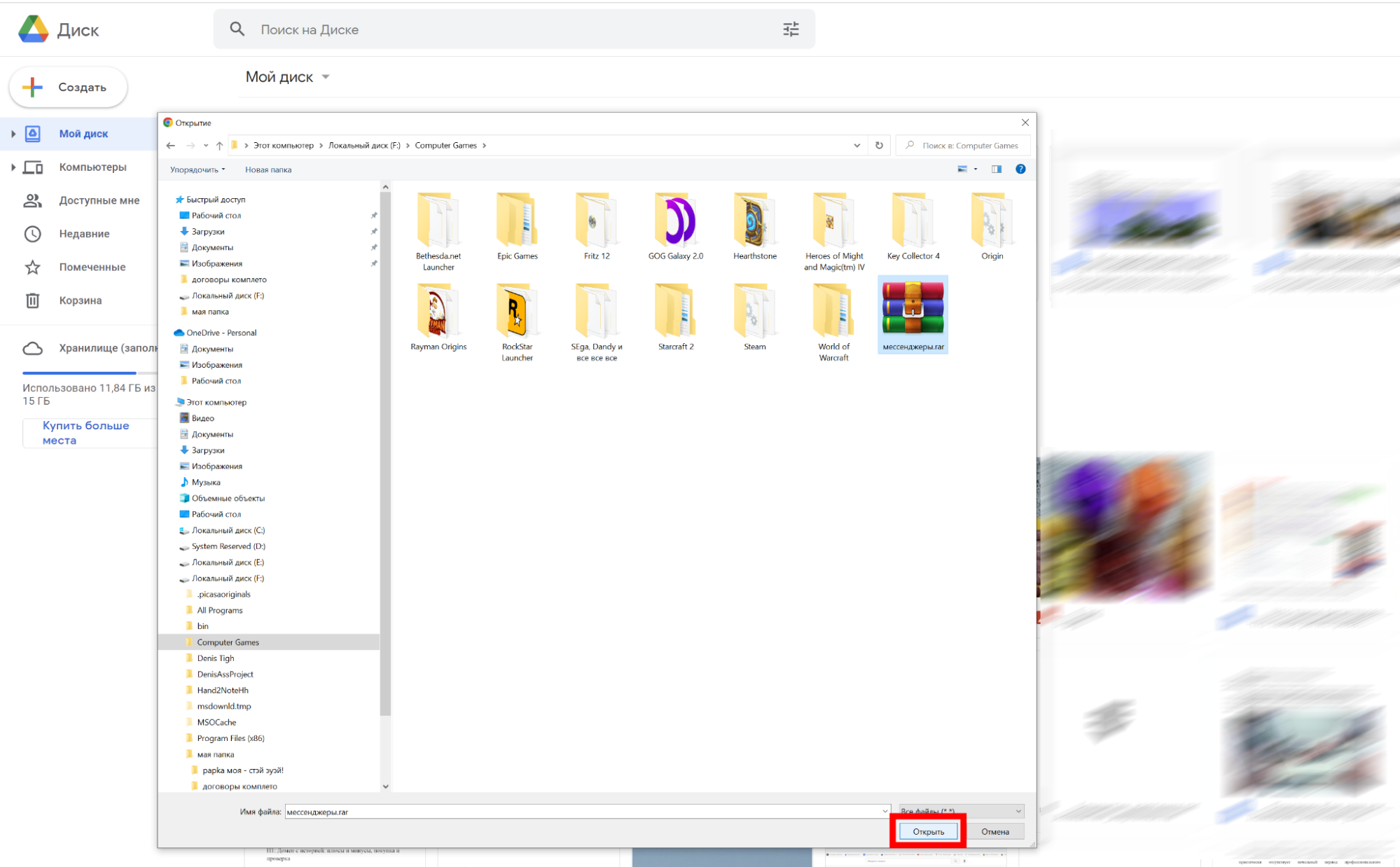1400x867 pixels.
Task: Click Локальный диск (F:) breadcrumb
Action: pyautogui.click(x=364, y=146)
